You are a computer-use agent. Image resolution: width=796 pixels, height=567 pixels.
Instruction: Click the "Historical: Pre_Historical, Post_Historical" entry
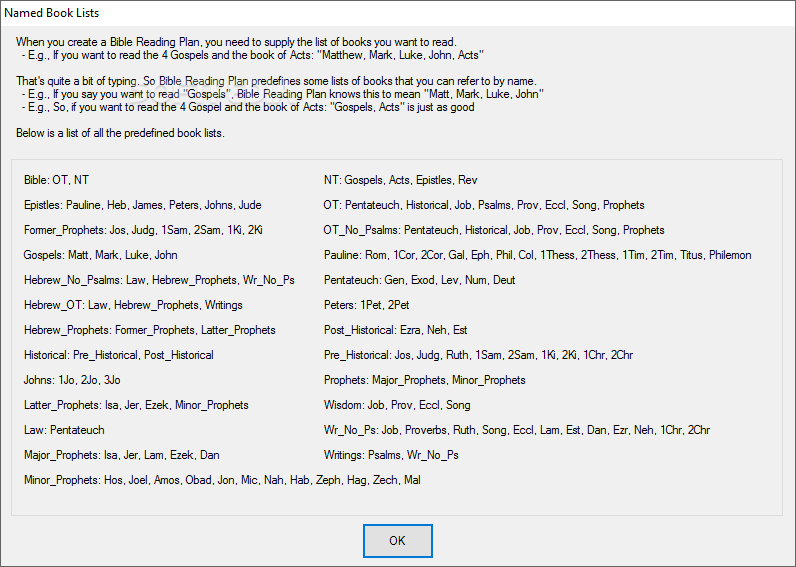[119, 355]
